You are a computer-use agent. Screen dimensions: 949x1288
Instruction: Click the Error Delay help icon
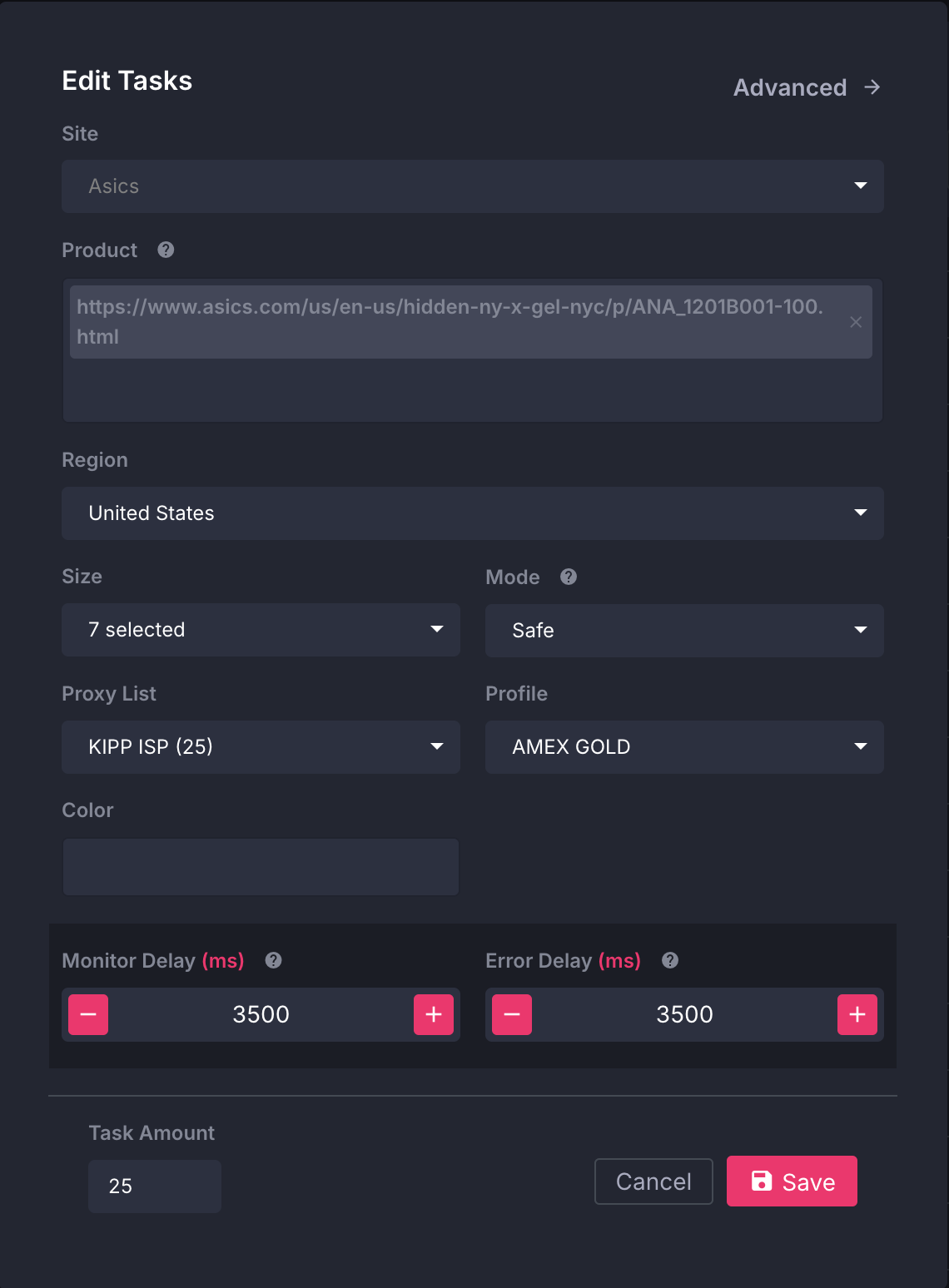tap(670, 960)
